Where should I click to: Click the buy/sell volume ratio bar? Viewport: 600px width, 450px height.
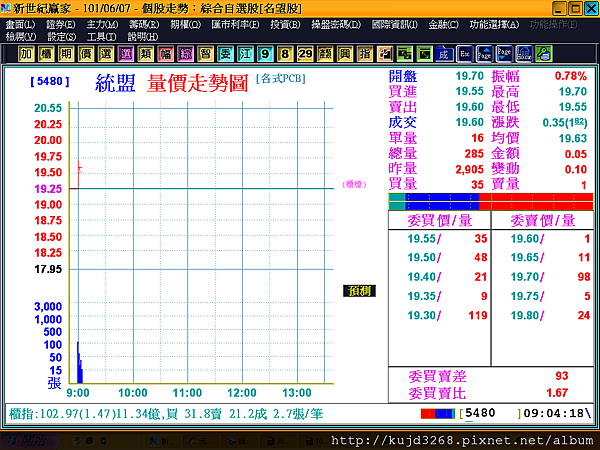[491, 202]
